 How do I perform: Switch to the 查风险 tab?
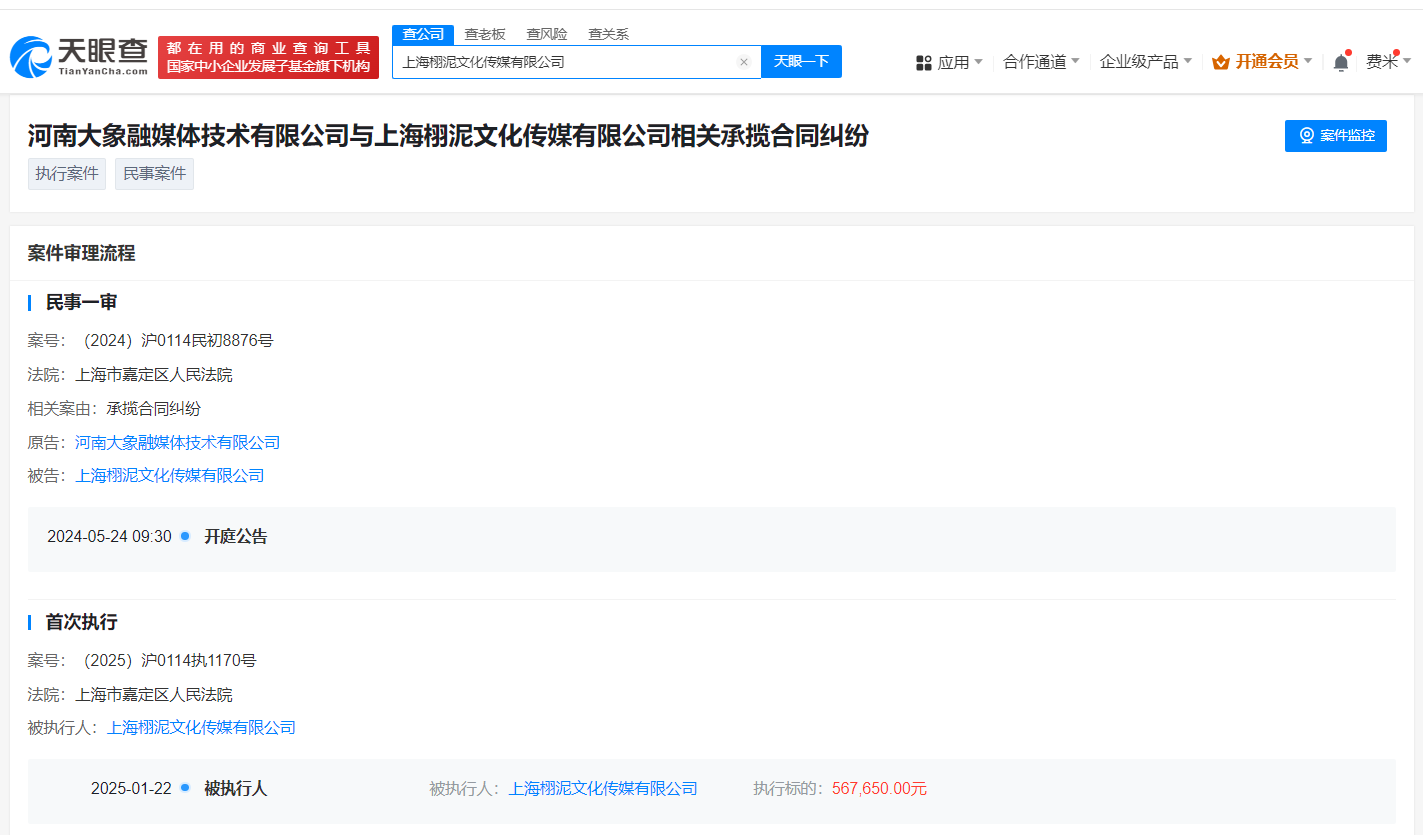coord(547,34)
